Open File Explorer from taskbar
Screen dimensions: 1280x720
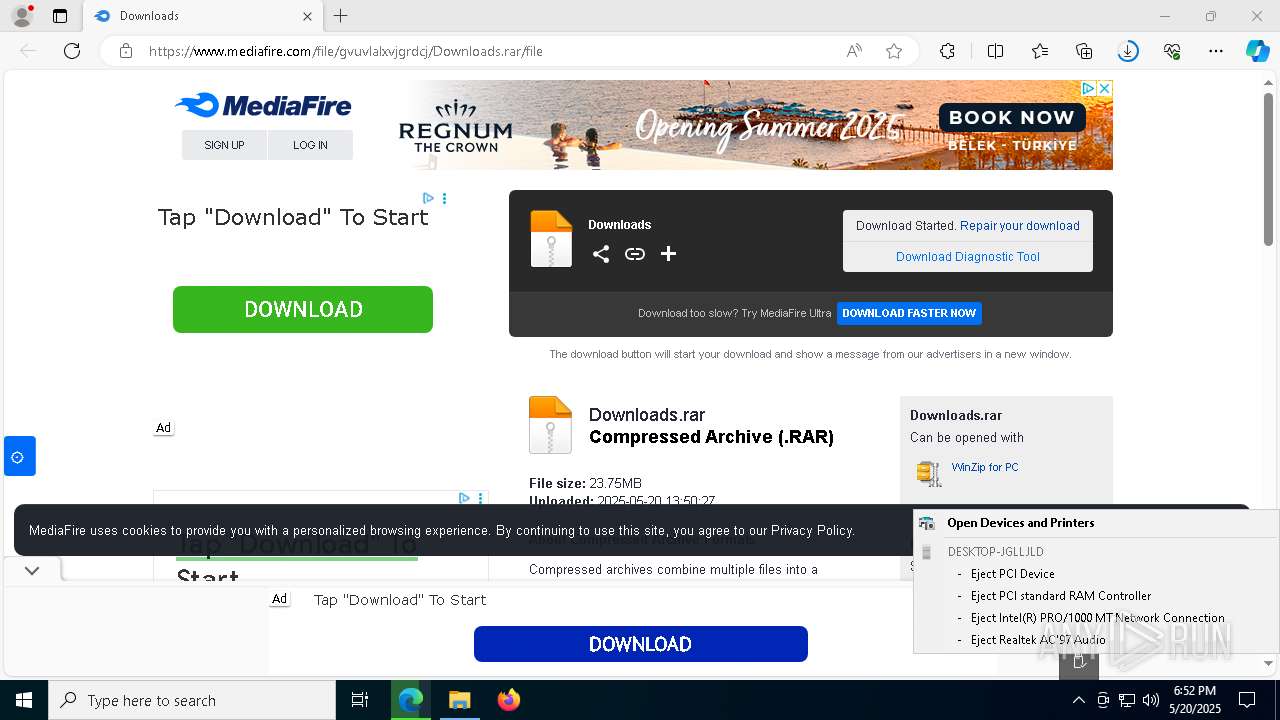tap(459, 700)
